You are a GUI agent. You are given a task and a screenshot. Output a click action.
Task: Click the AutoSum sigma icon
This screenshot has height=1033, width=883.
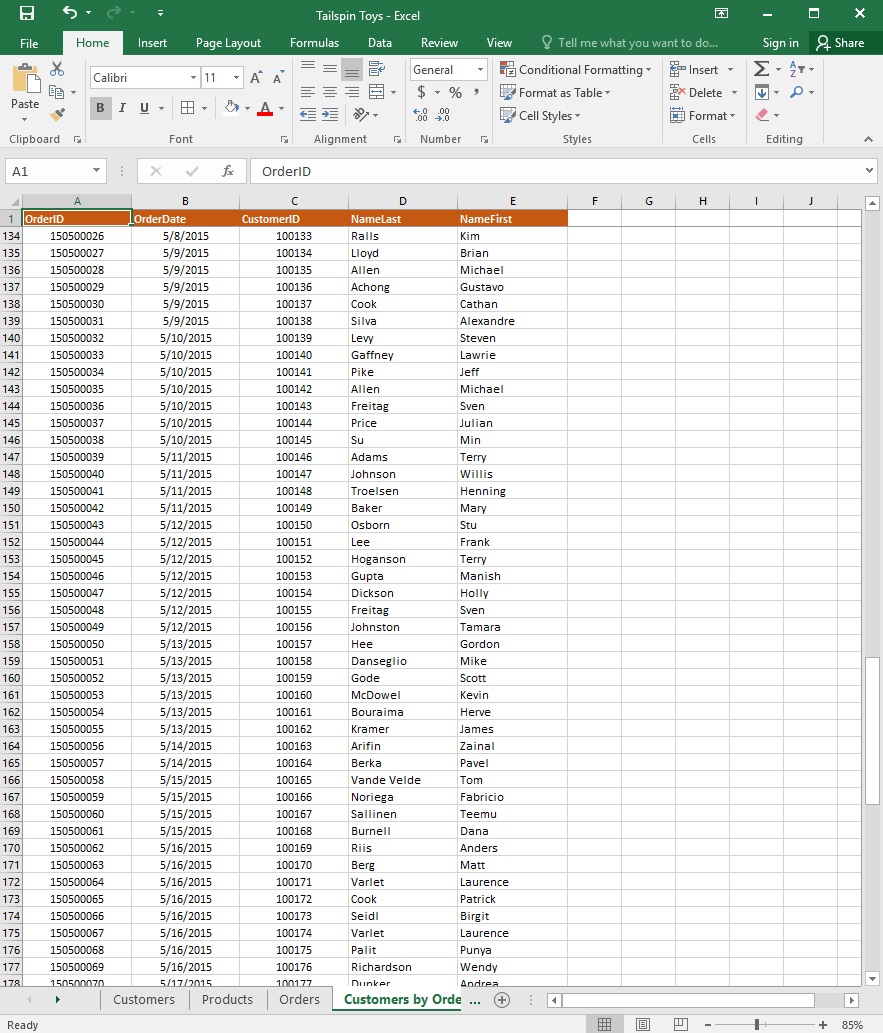pyautogui.click(x=761, y=69)
